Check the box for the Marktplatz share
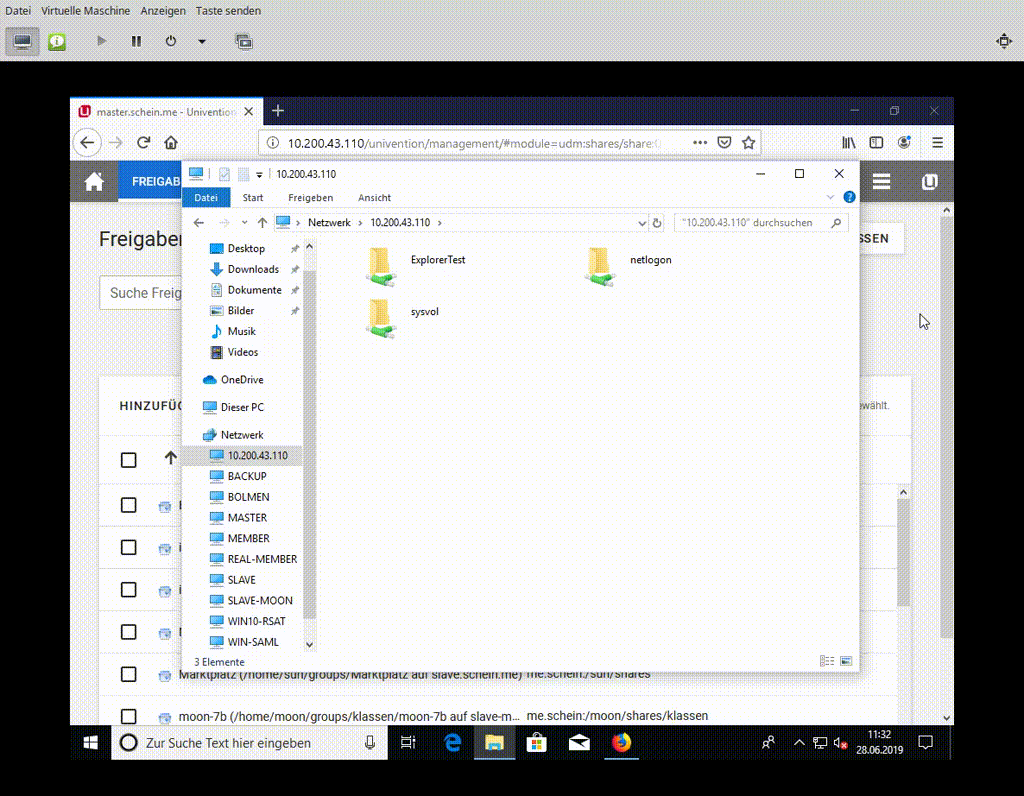1024x796 pixels. point(129,674)
